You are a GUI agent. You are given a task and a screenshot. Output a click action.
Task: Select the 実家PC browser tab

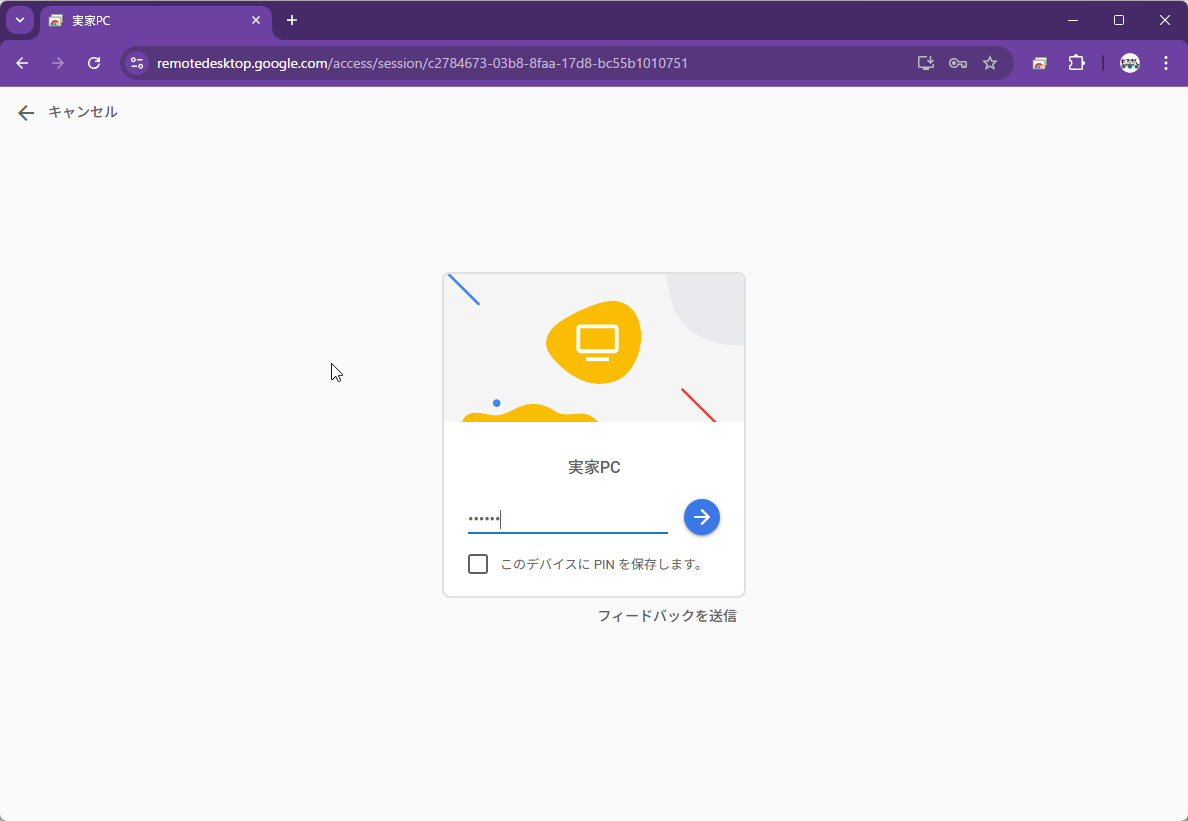click(x=150, y=20)
